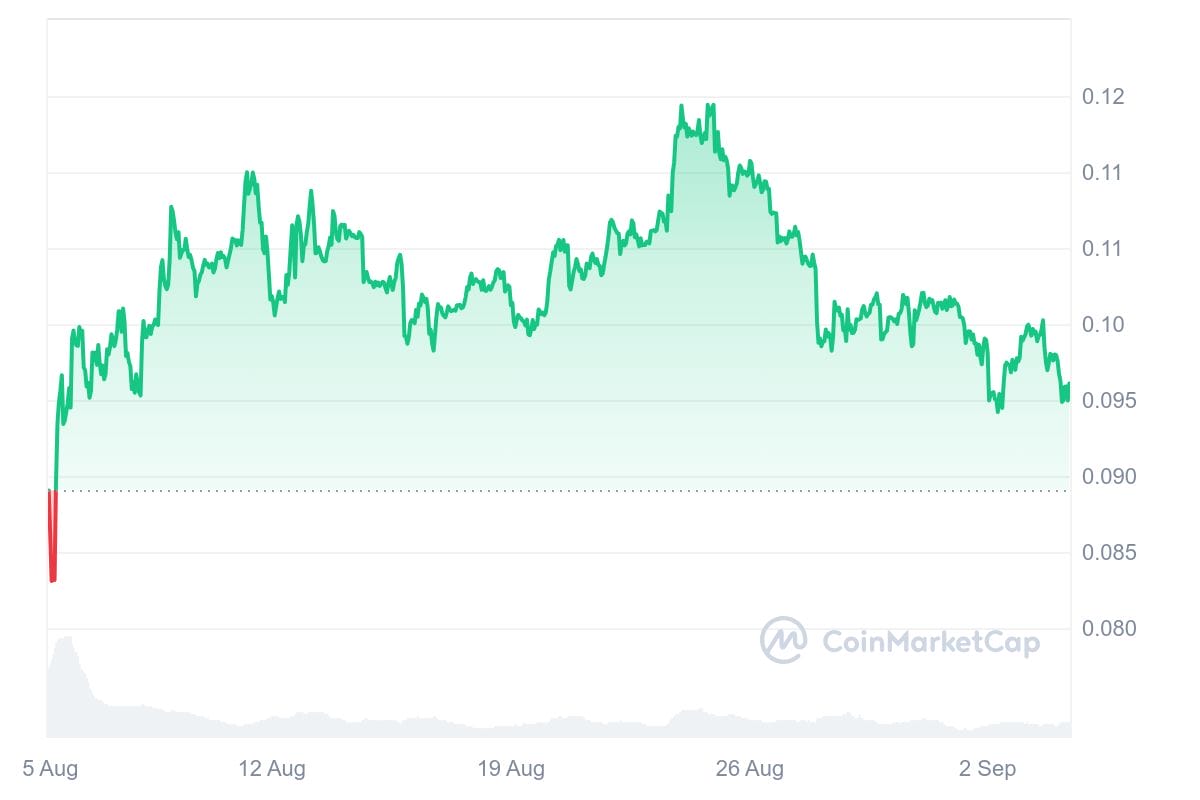Click the 0.080 price axis label
The image size is (1200, 800).
coord(1108,629)
